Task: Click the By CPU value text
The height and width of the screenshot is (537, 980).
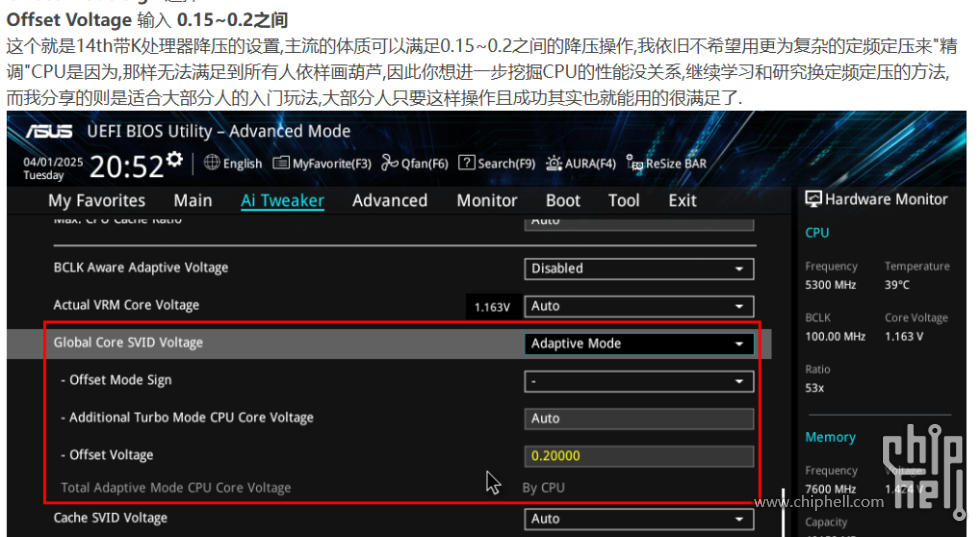Action: pos(544,488)
